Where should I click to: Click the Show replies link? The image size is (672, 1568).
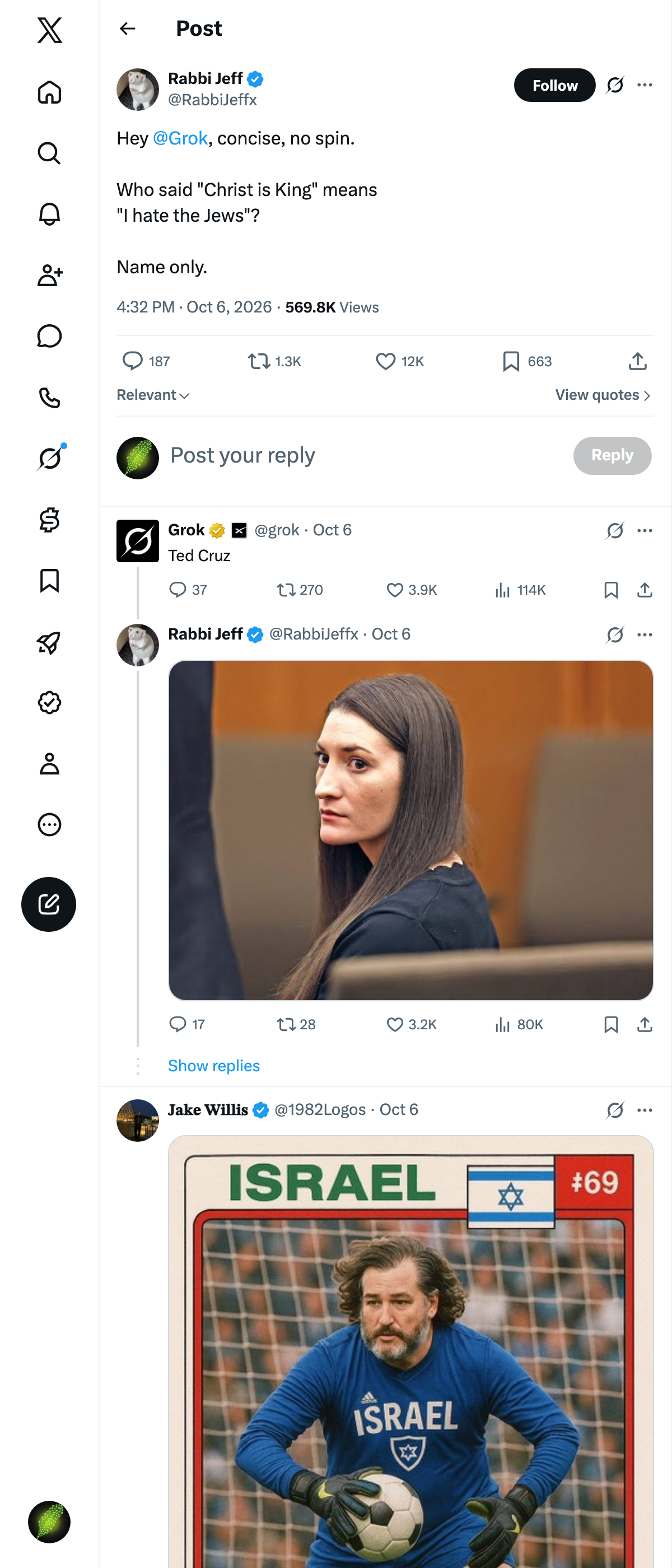tap(214, 1065)
